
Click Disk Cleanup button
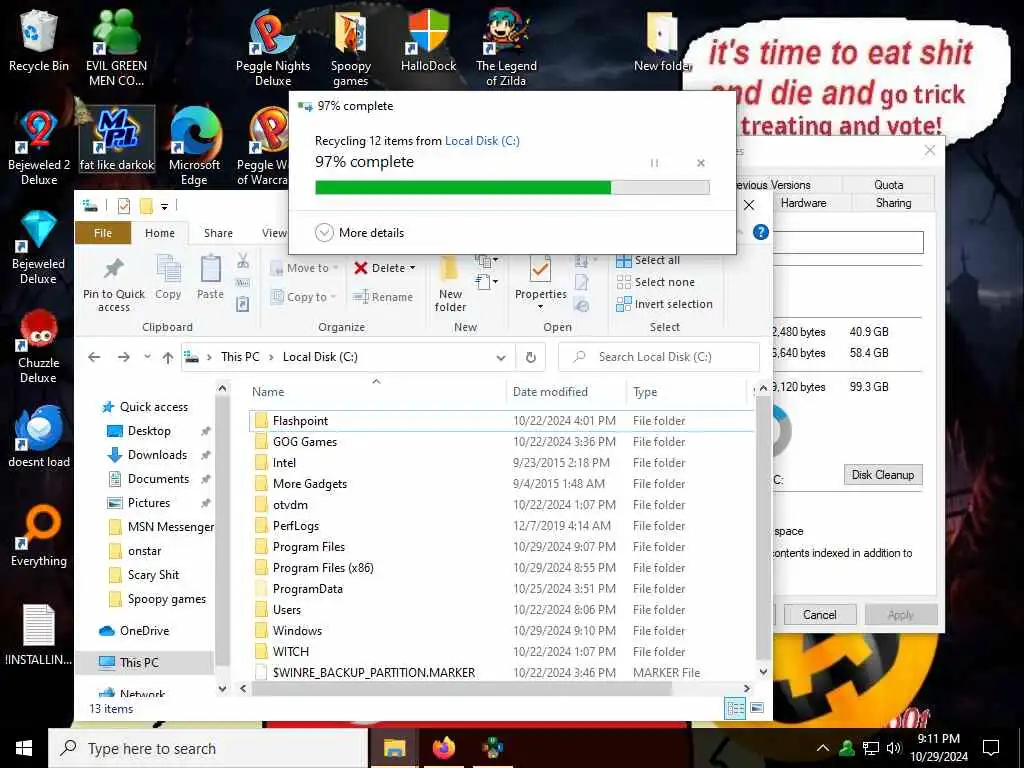[883, 475]
